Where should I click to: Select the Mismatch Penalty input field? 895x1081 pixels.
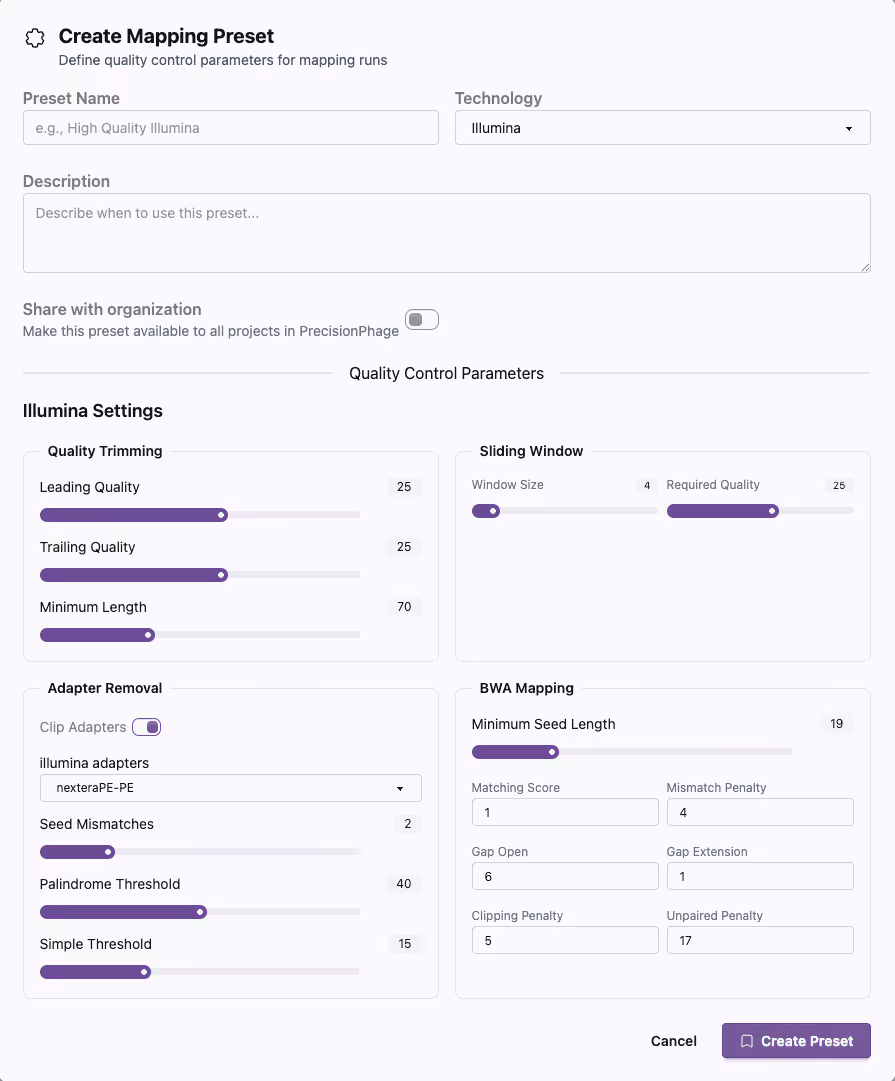click(x=760, y=812)
